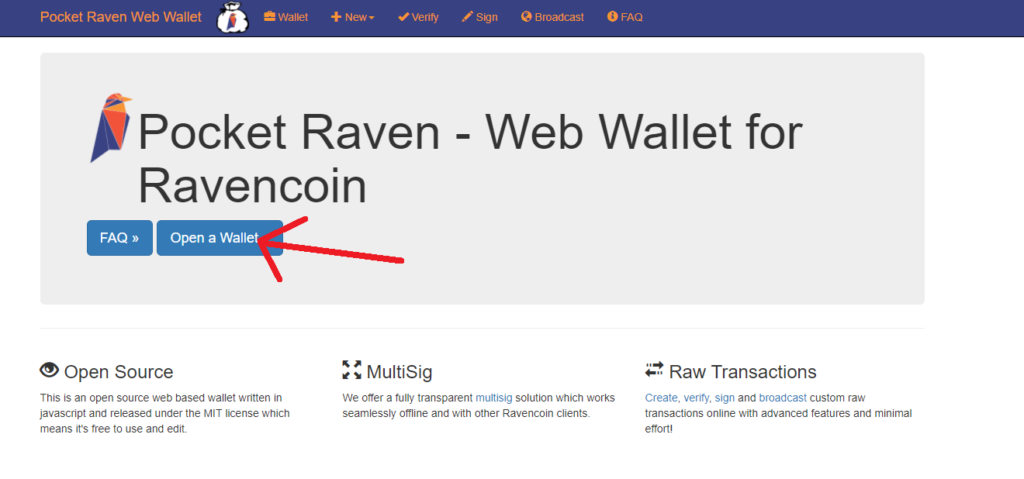Expand the New dropdown menu
This screenshot has height=479, width=1024.
tap(353, 17)
